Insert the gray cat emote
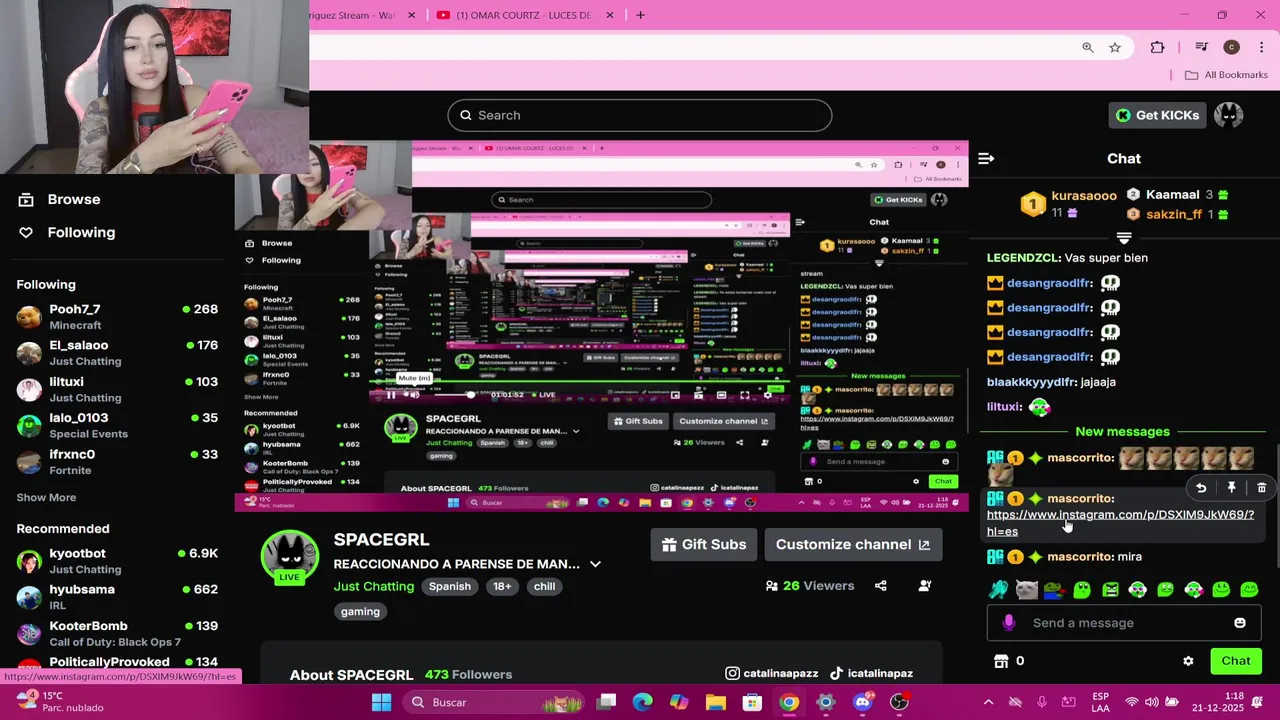 1027,590
